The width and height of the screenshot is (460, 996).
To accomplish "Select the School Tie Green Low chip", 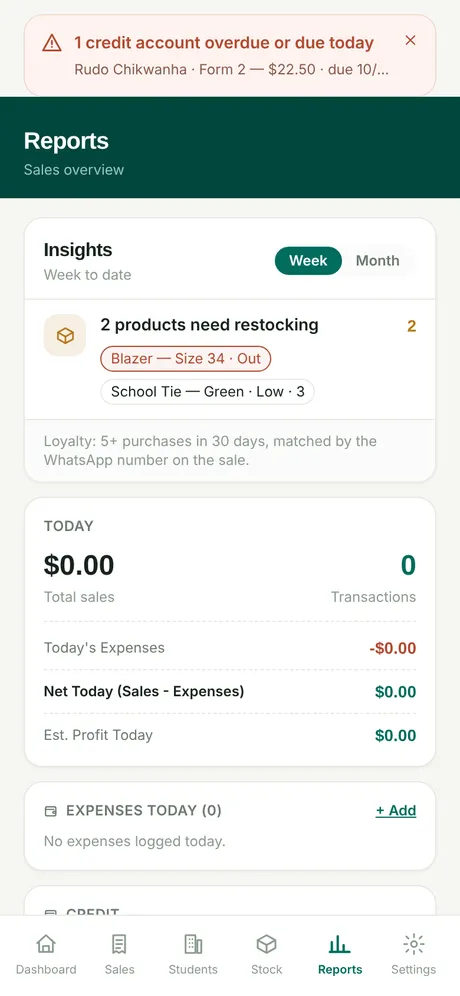I will (x=207, y=392).
